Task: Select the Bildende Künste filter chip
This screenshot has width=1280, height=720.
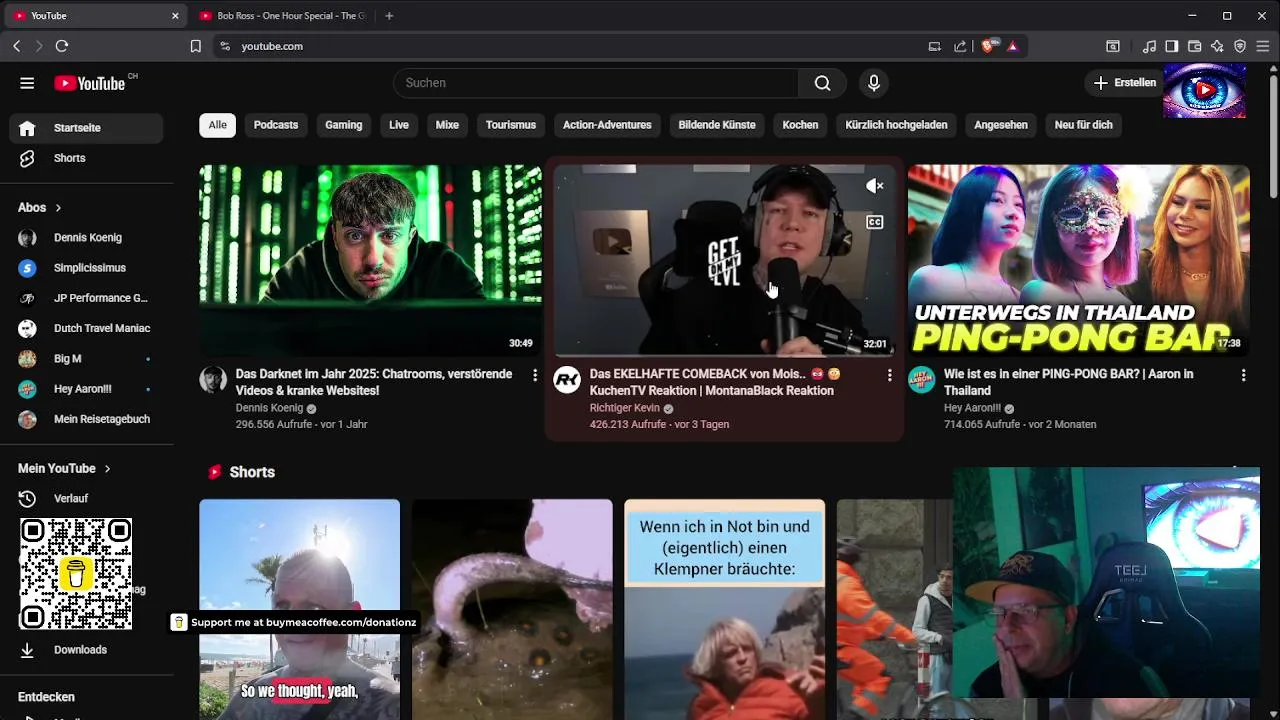Action: (717, 125)
